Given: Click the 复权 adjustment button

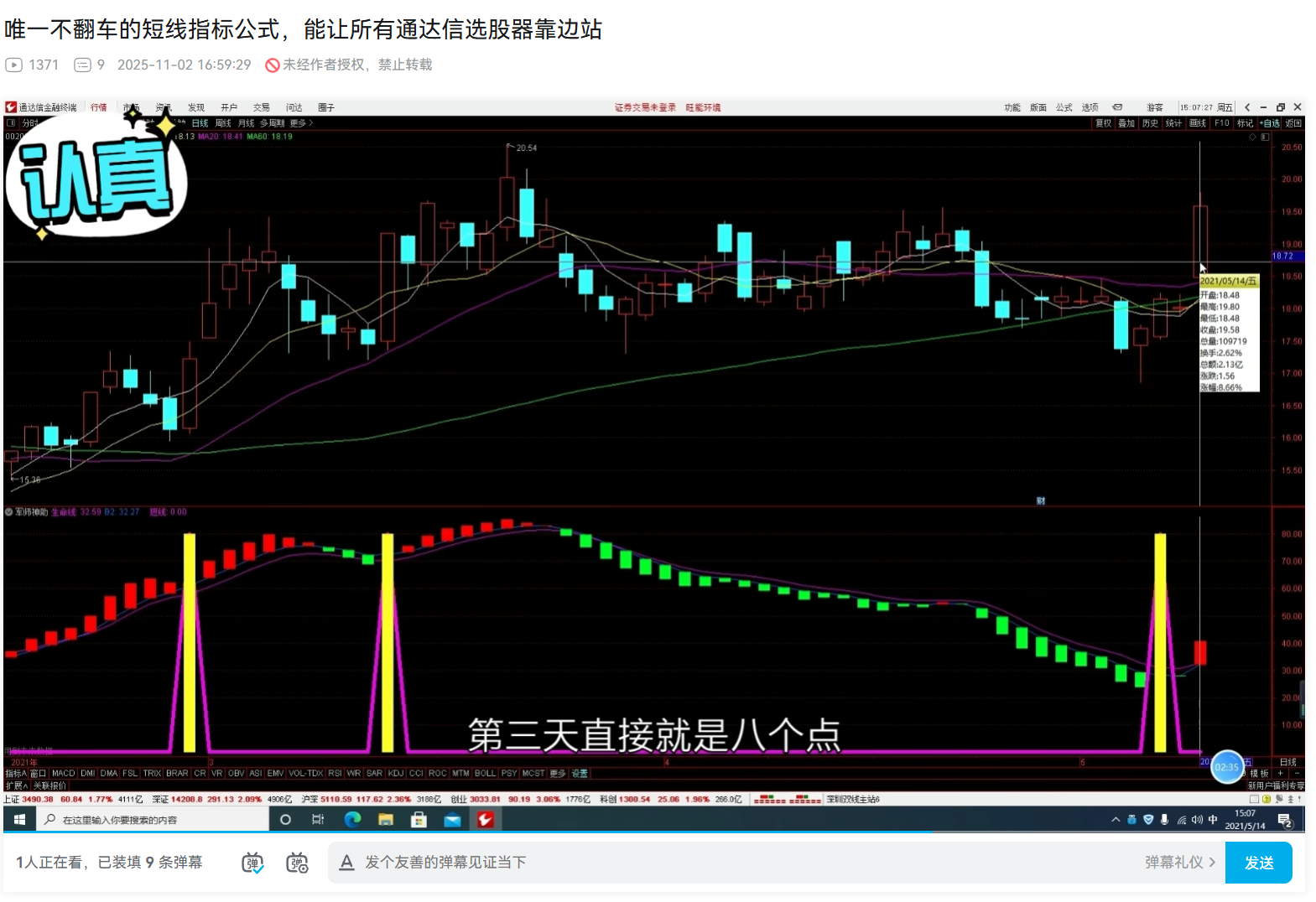Looking at the screenshot, I should (x=1103, y=123).
